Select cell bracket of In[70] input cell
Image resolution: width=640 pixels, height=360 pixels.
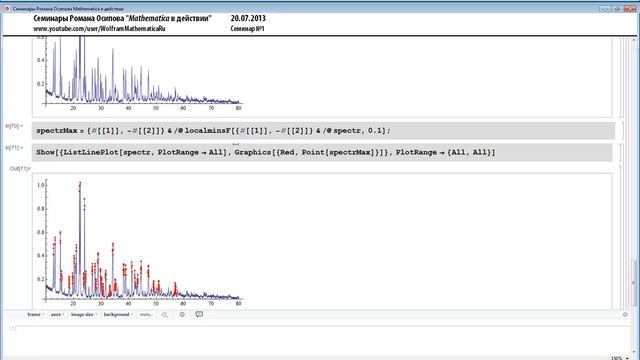click(x=622, y=131)
